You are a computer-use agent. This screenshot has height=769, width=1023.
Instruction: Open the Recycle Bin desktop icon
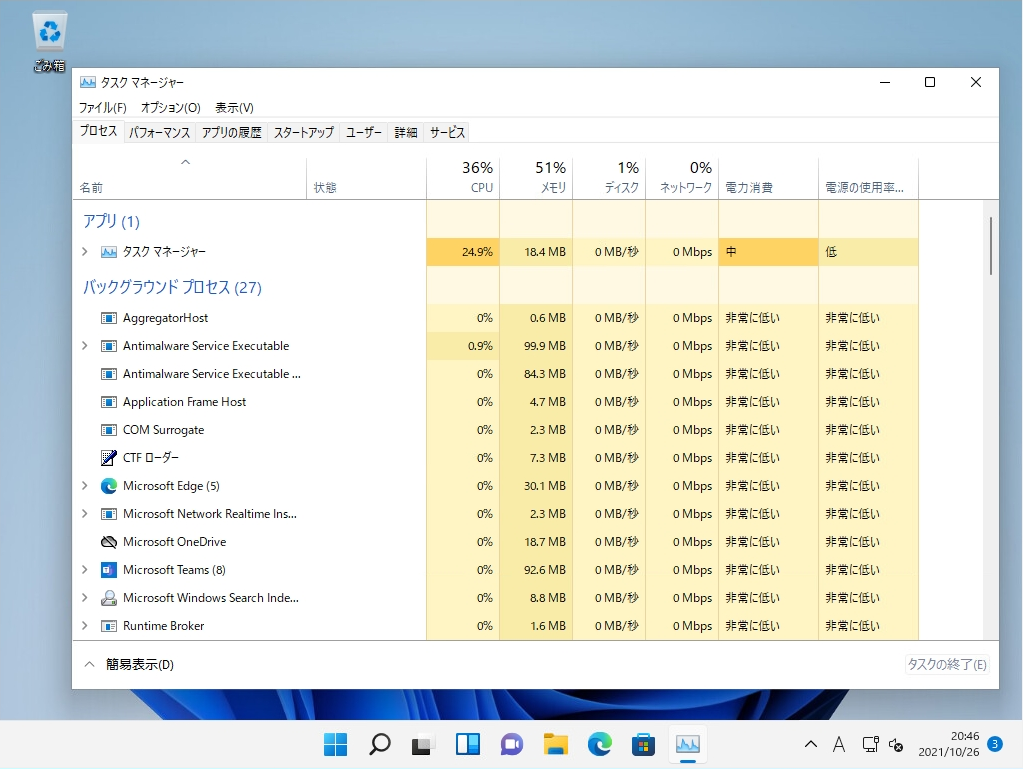50,41
